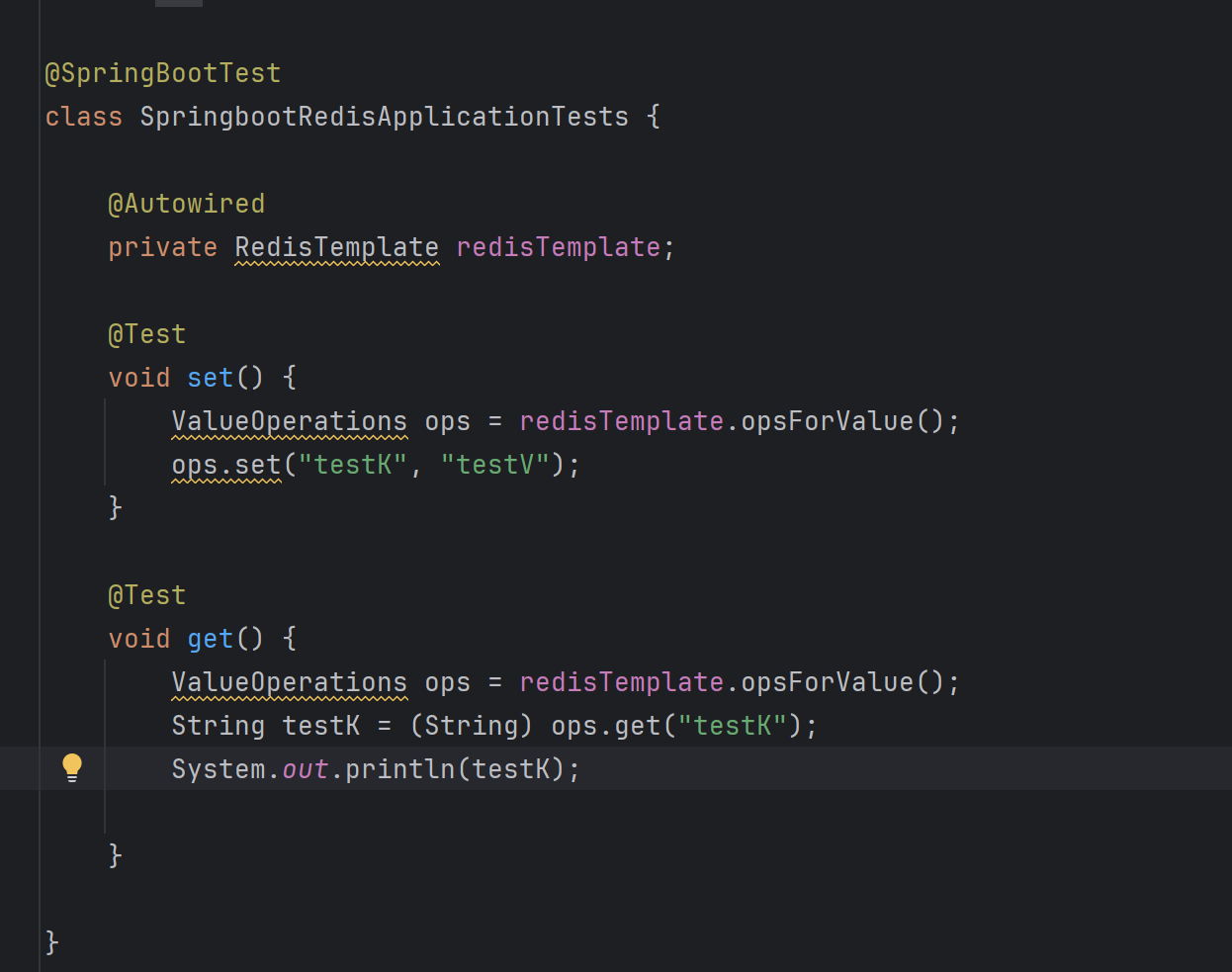Click ValueOperations type in set method
Screen dimensions: 1232x972
tap(290, 421)
